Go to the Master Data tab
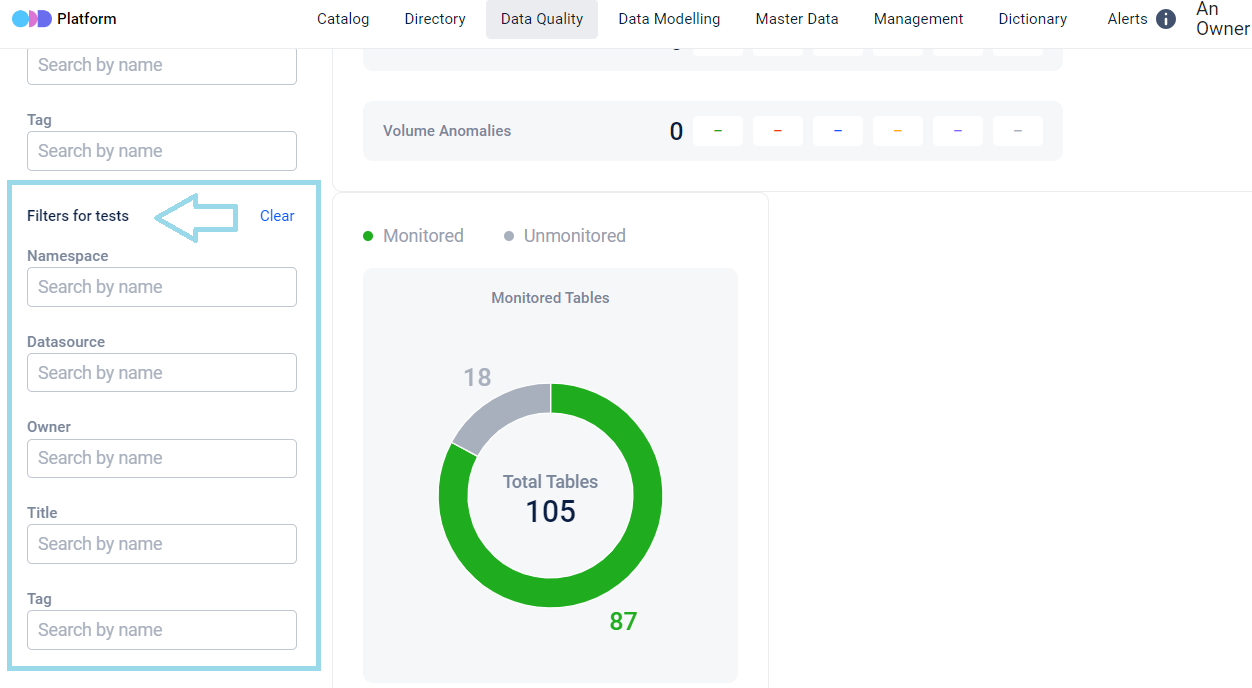The height and width of the screenshot is (688, 1252). coord(797,19)
